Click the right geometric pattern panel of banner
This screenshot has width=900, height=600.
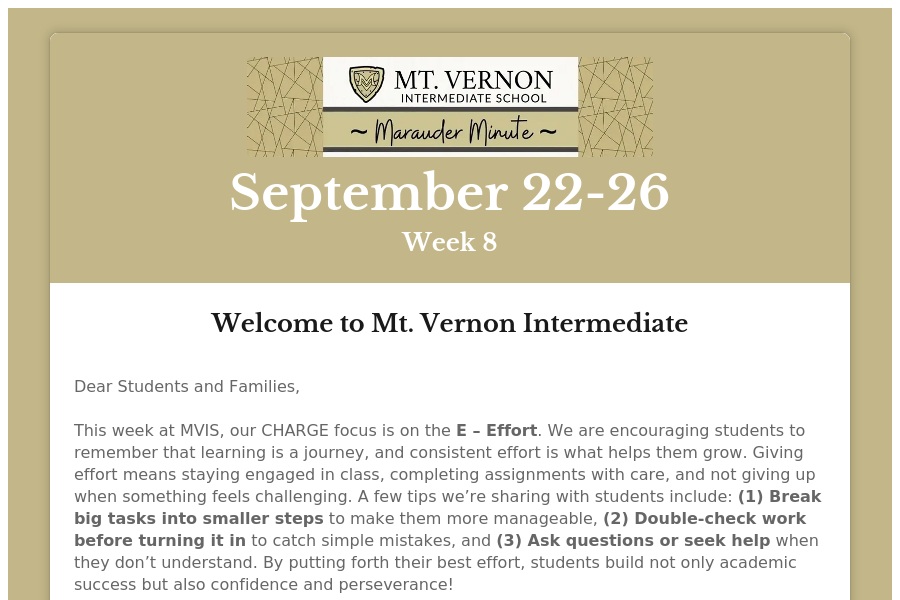tap(615, 106)
